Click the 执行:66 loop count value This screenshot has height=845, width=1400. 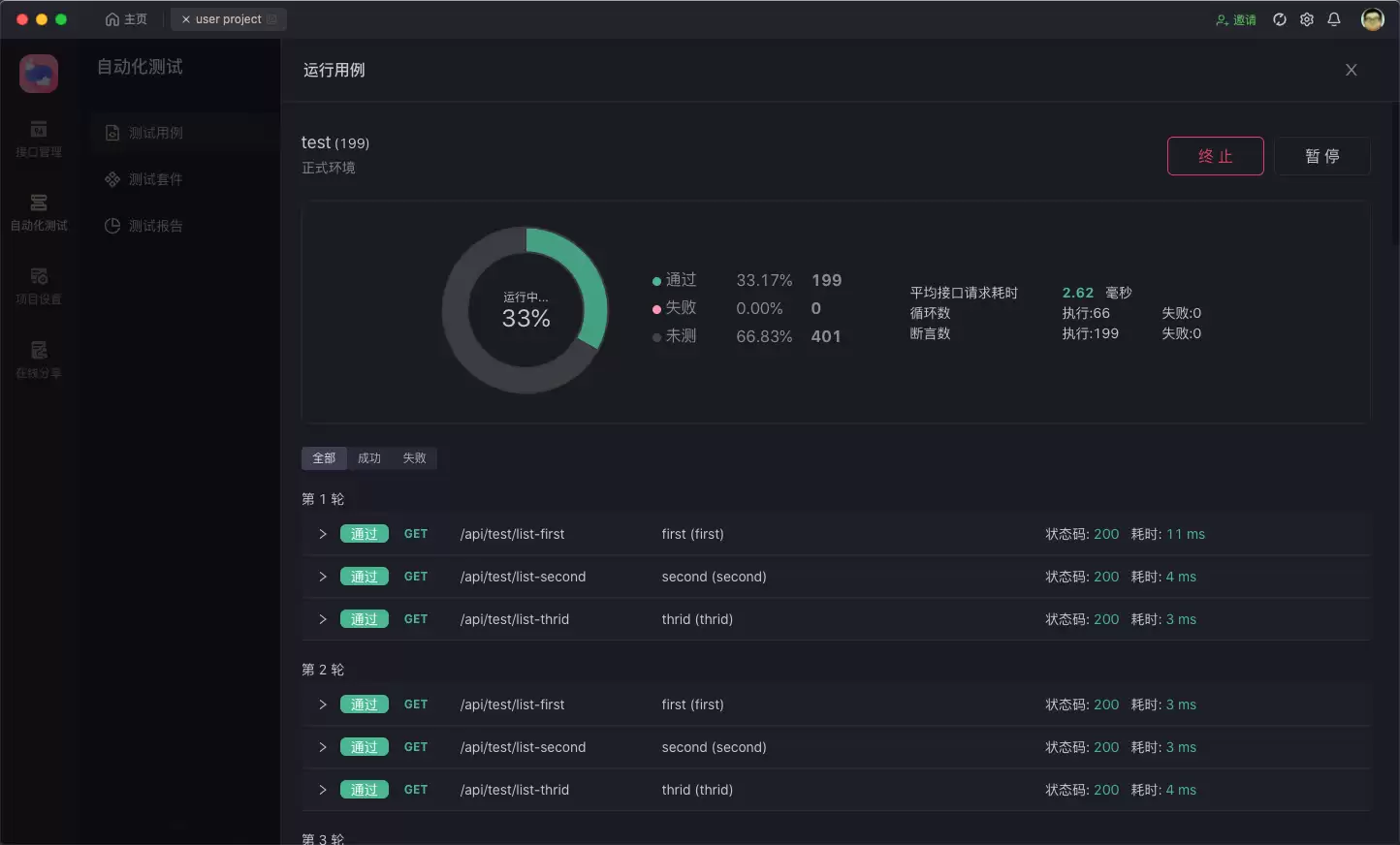pyautogui.click(x=1086, y=313)
